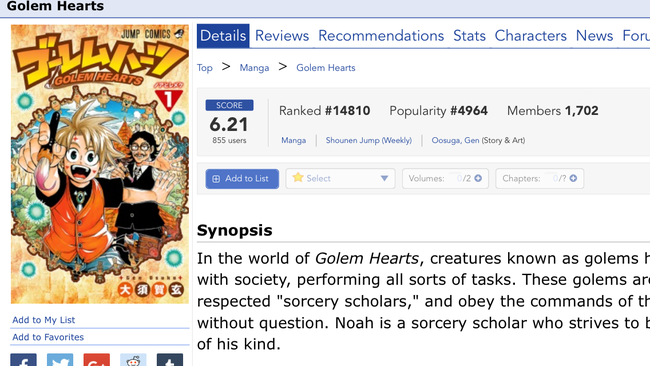Share to Reddit icon
650x366 pixels.
tap(133, 360)
